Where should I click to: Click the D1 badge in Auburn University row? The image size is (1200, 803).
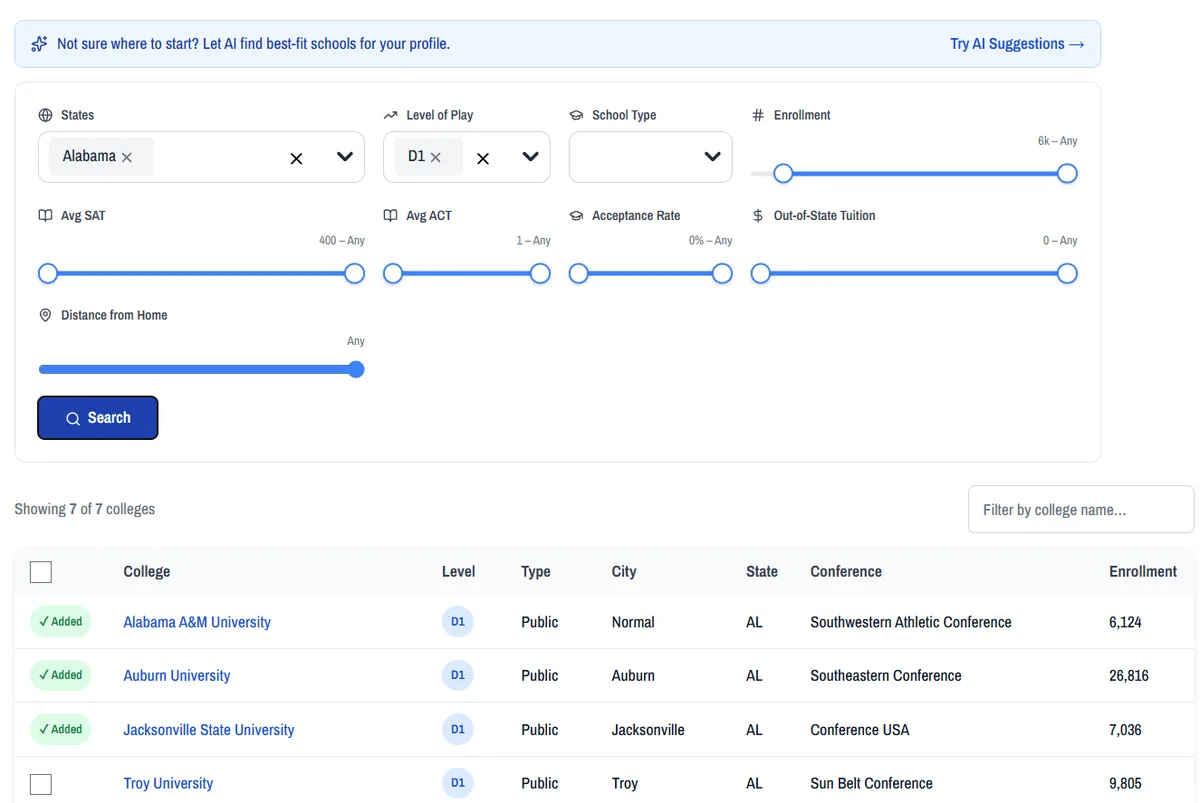coord(458,675)
